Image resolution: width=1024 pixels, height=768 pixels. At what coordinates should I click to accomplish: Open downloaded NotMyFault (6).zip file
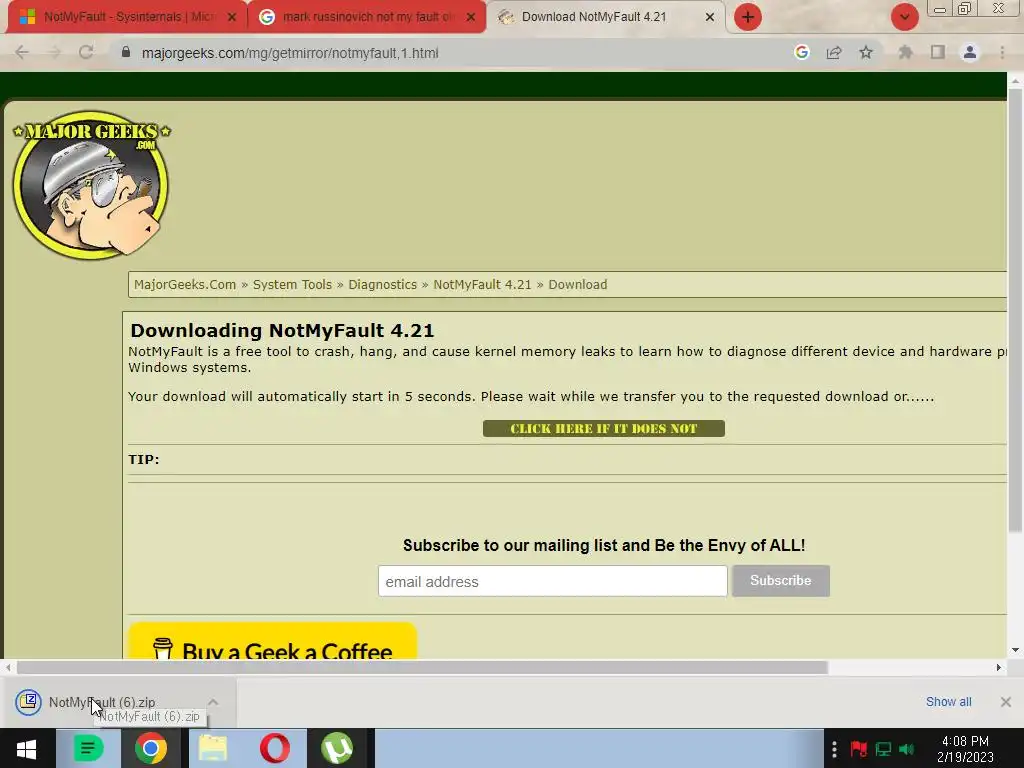pyautogui.click(x=102, y=703)
